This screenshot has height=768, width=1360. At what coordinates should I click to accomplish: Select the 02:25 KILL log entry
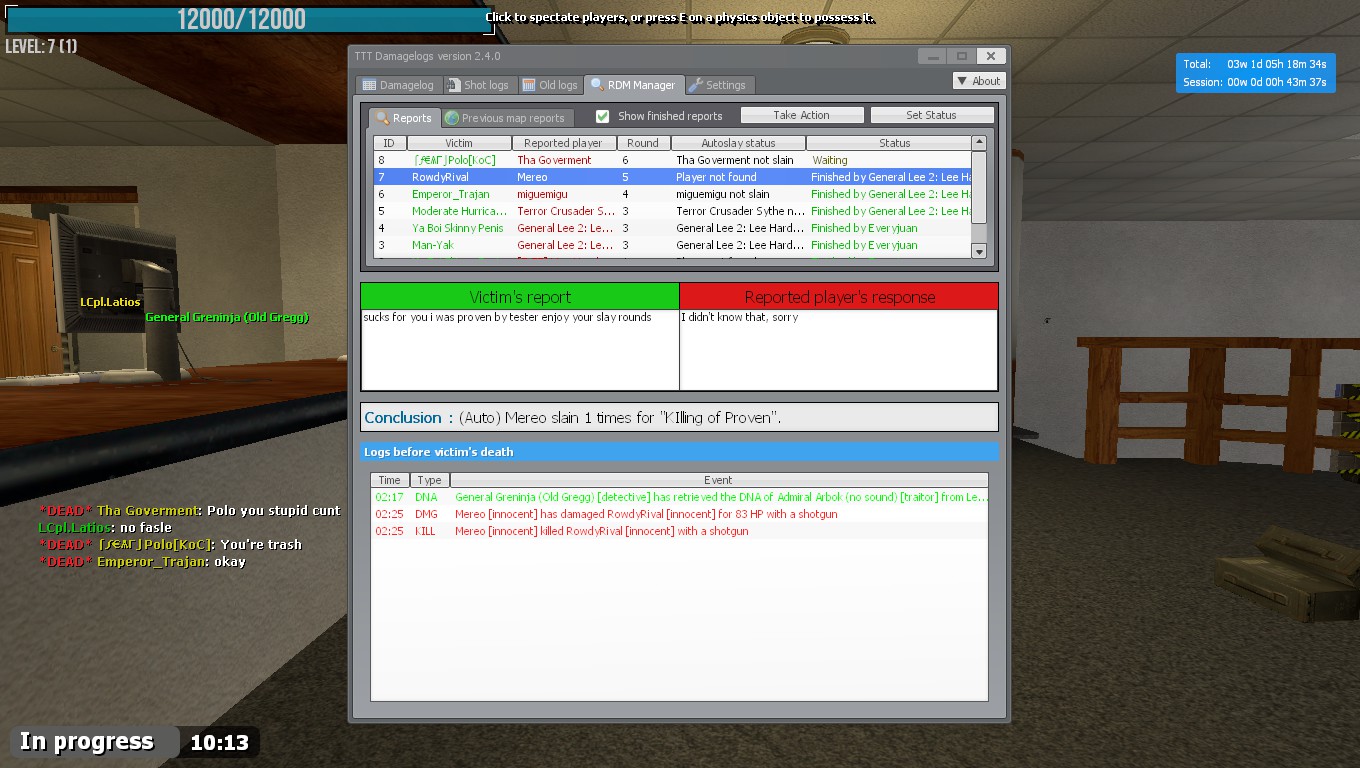[x=679, y=531]
